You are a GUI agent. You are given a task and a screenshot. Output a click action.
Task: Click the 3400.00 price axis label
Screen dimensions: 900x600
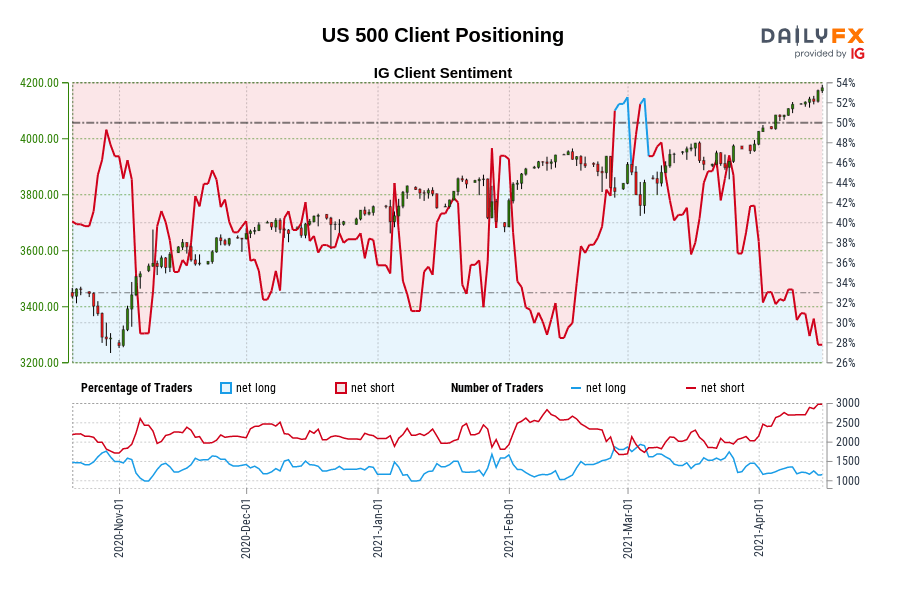[x=40, y=307]
